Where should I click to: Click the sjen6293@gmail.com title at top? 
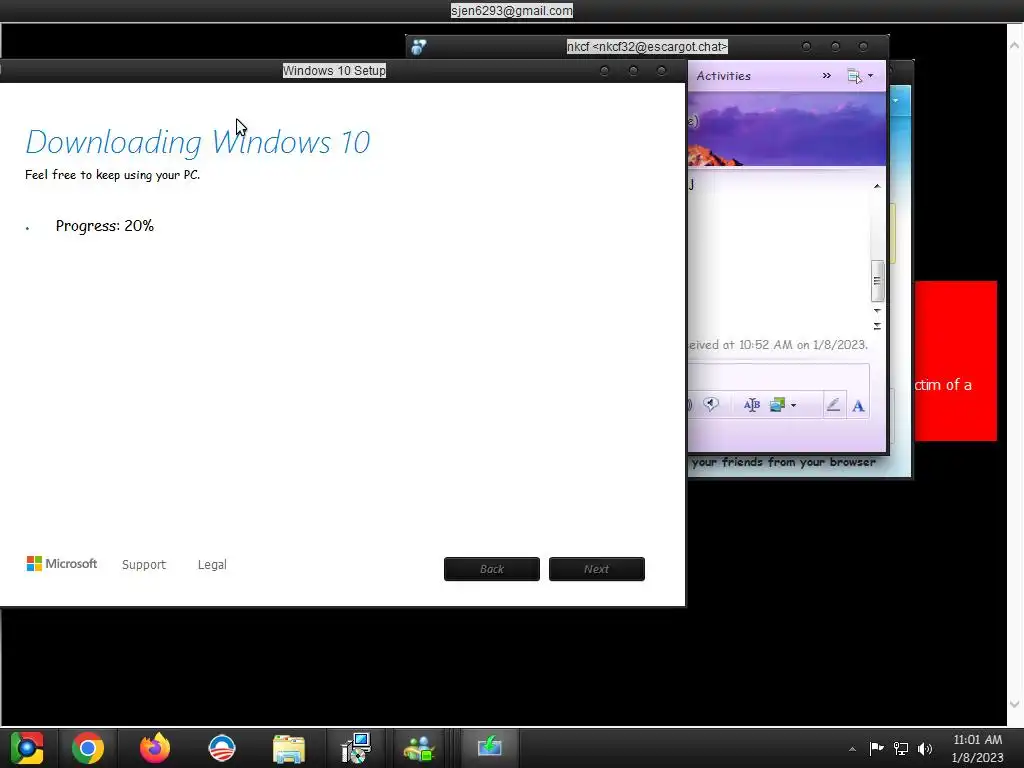point(512,10)
